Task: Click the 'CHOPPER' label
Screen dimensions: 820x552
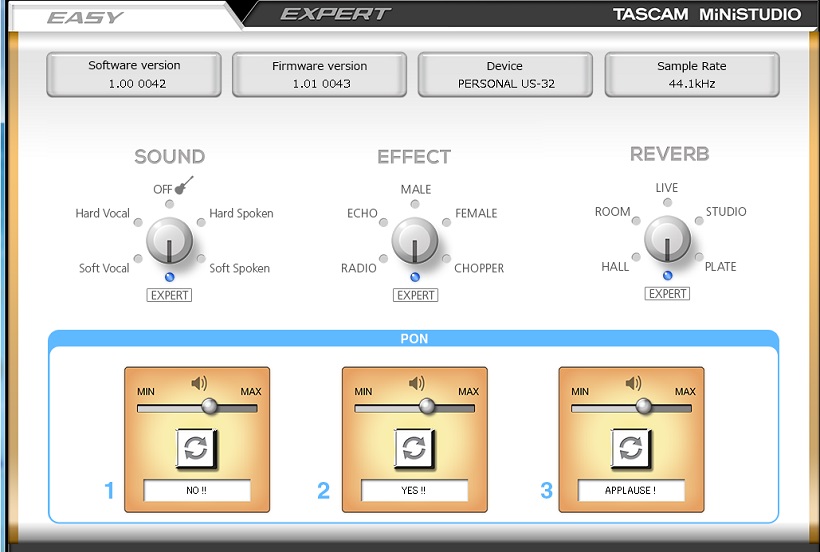Action: (x=479, y=268)
